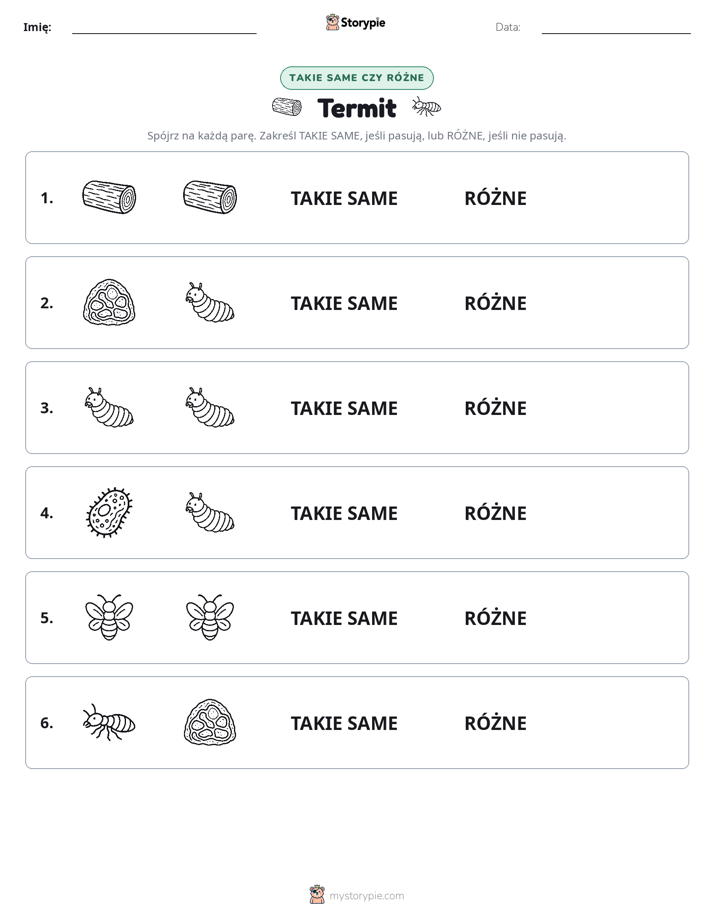Click the termite mound picture in row 2
The height and width of the screenshot is (924, 714).
[109, 302]
